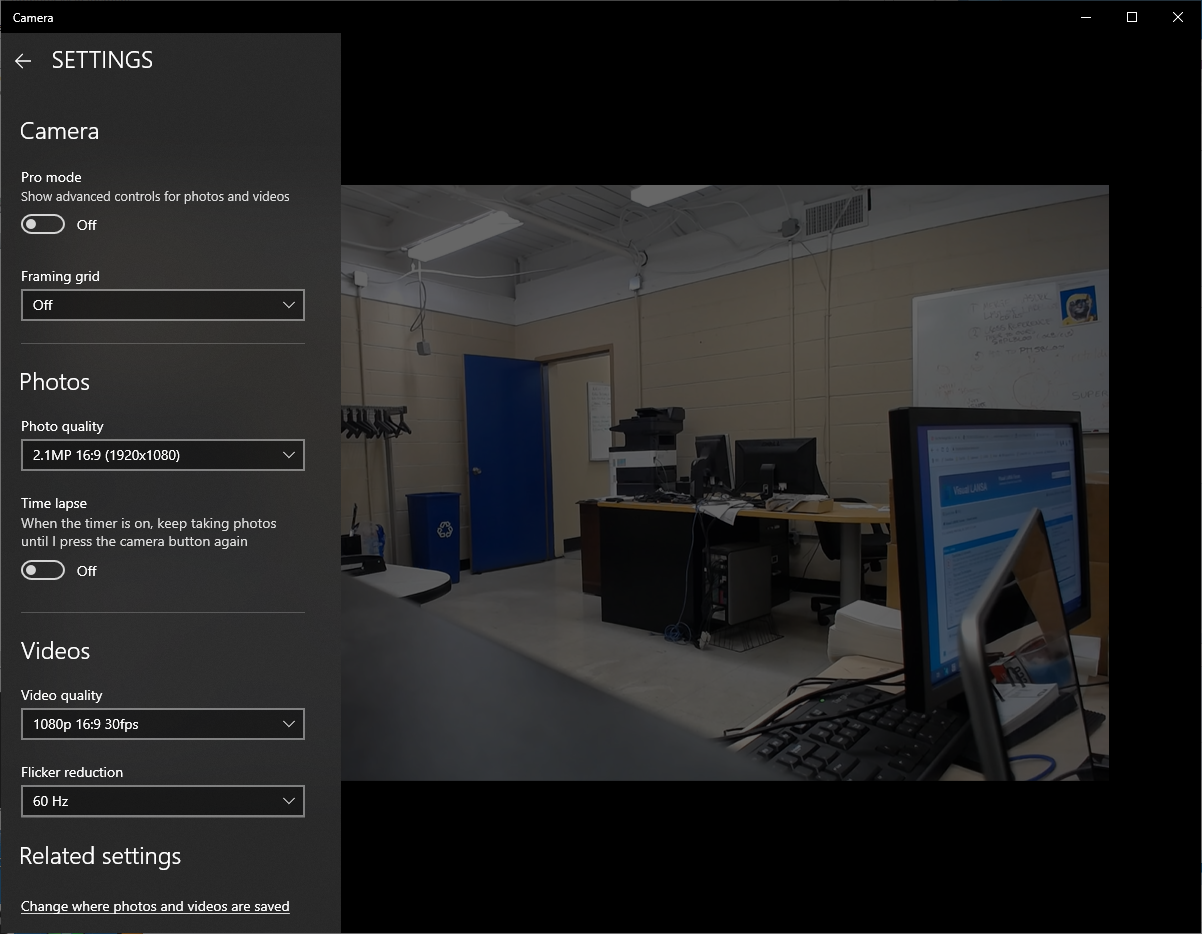Click the 'Framing grid' label

tap(60, 276)
